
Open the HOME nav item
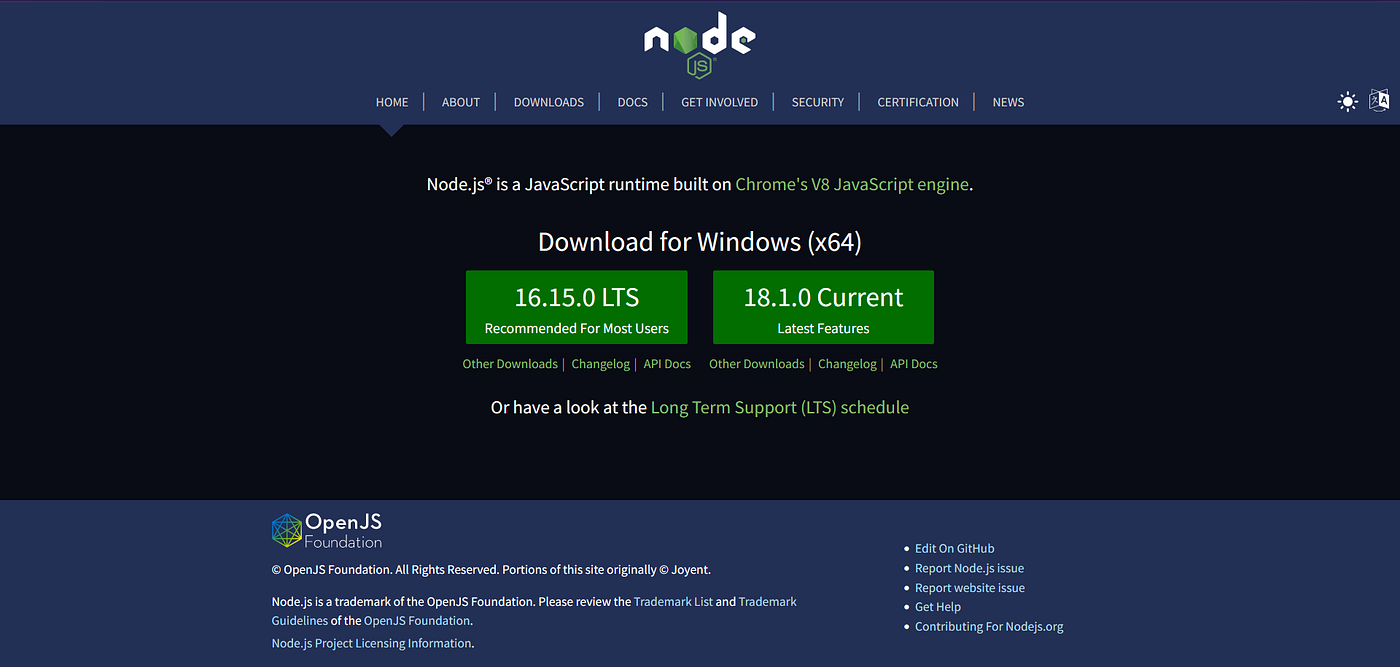coord(392,102)
